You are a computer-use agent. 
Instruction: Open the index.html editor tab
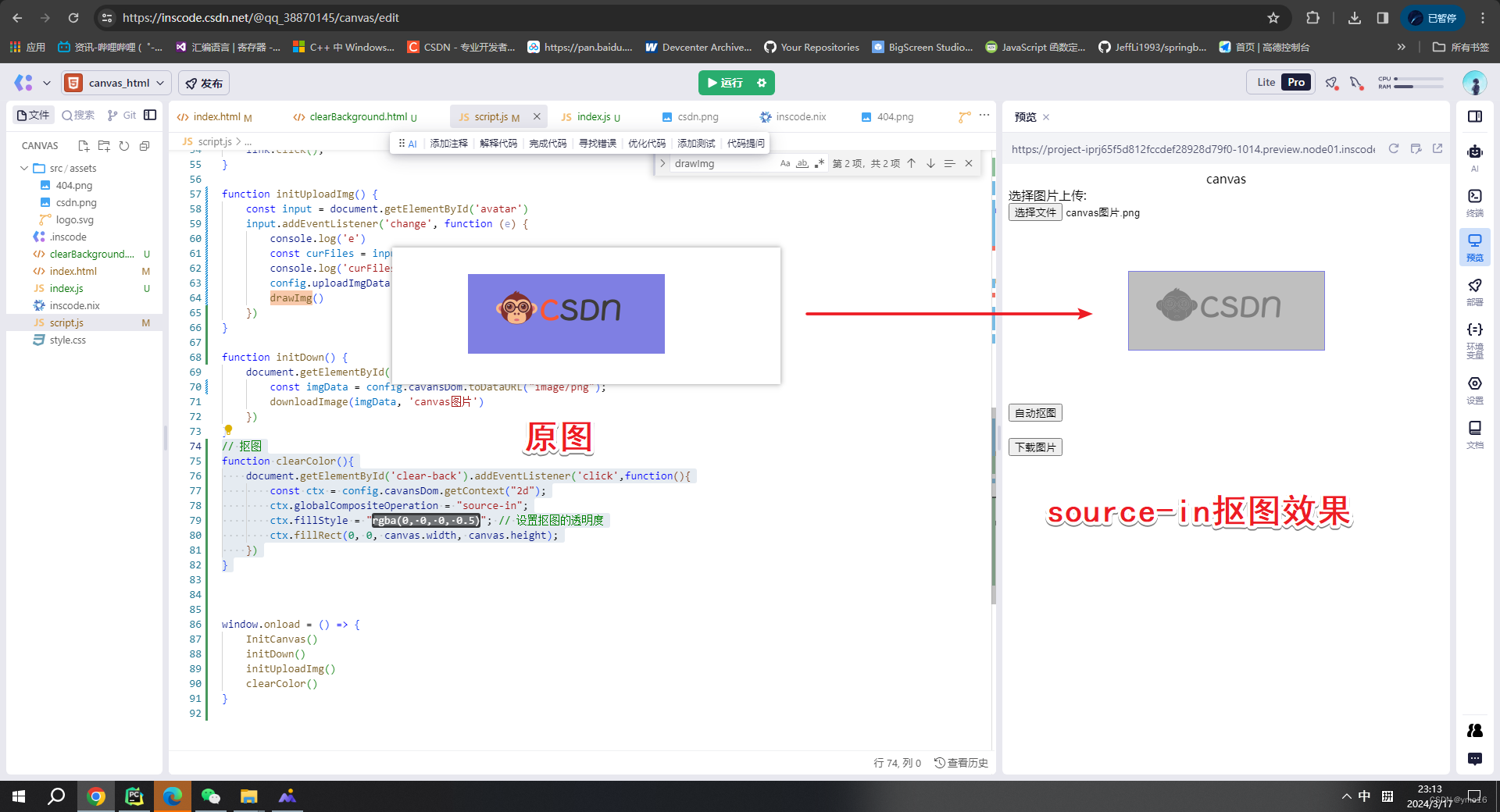click(214, 116)
